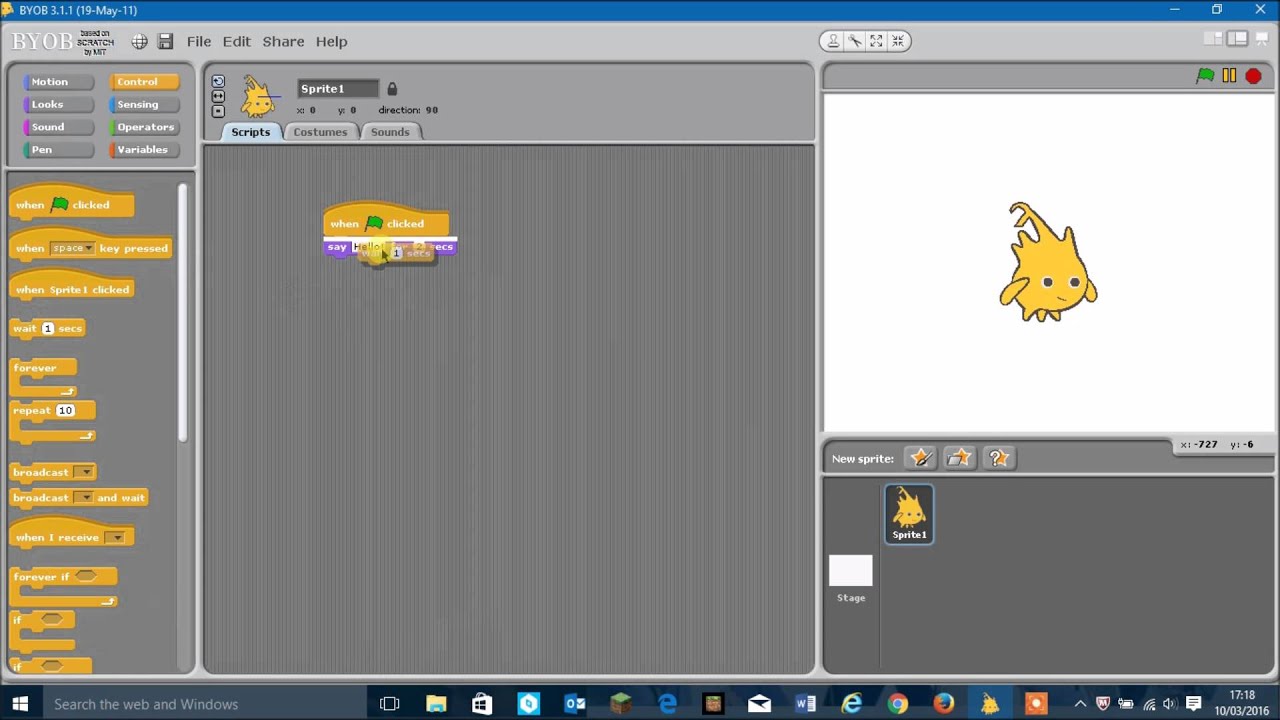Open the Edit menu
1280x720 pixels.
236,41
